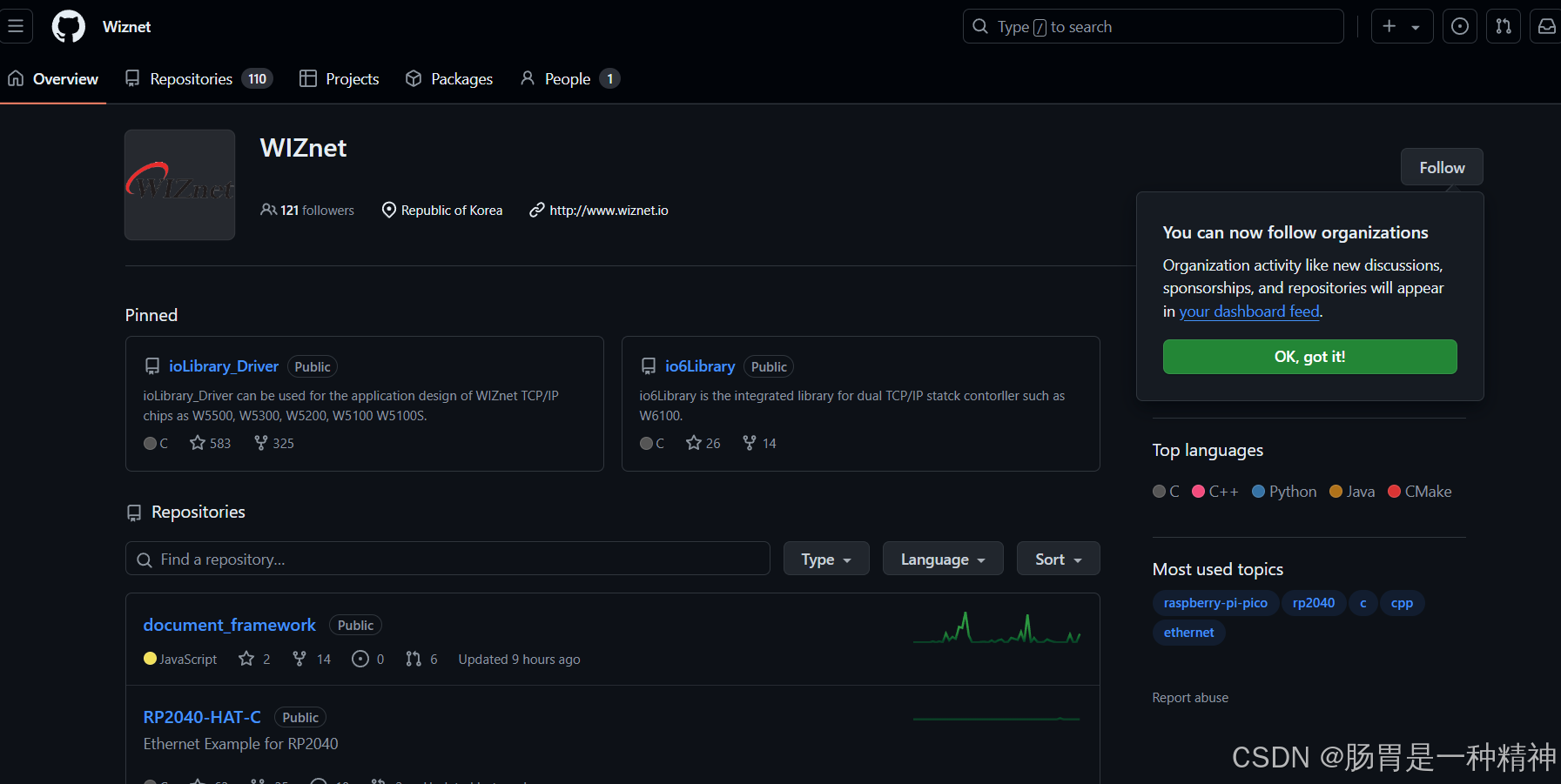Follow the WIZnet organization
1561x784 pixels.
click(x=1442, y=167)
